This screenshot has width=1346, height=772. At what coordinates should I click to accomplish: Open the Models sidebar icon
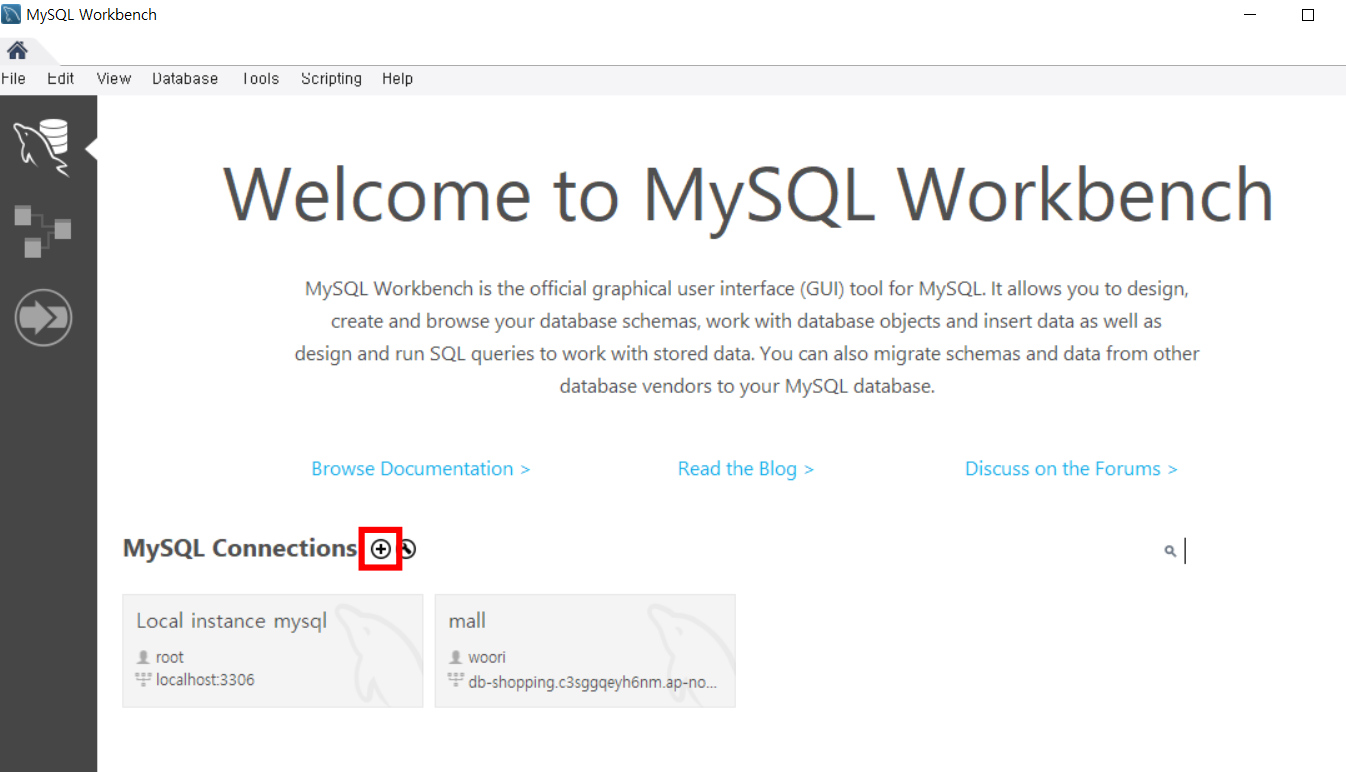point(42,231)
